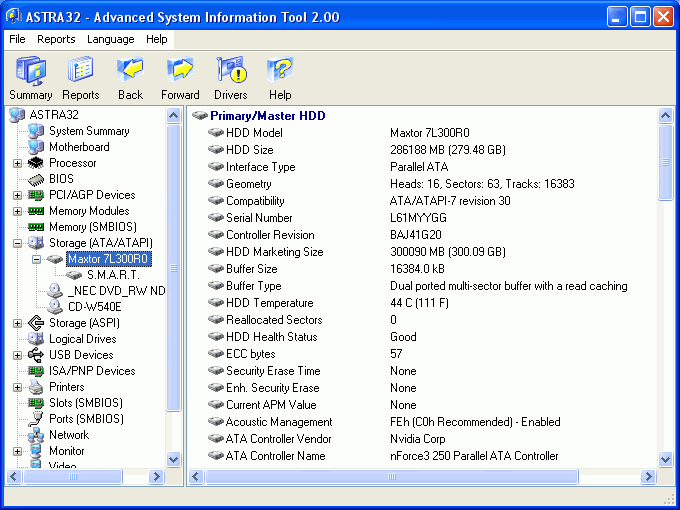
Task: Select the Maxtor 7L300R0 tree item
Action: tap(108, 259)
